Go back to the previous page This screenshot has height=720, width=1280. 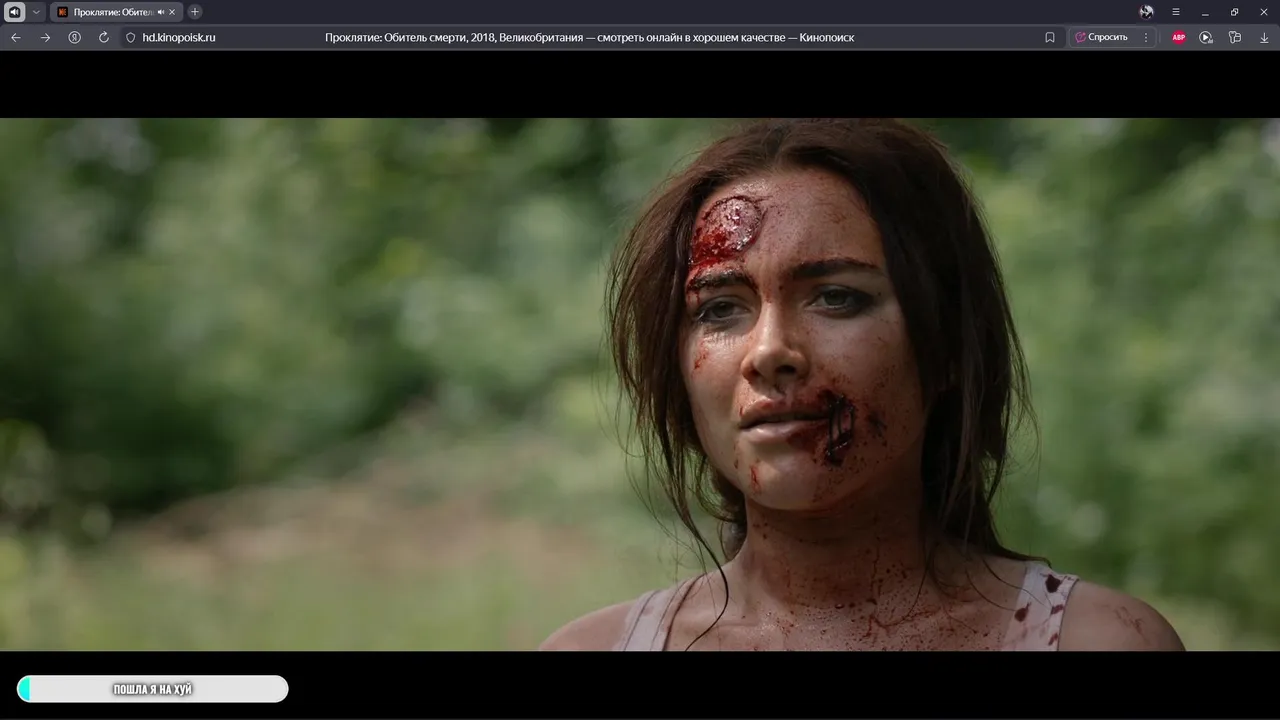point(16,37)
